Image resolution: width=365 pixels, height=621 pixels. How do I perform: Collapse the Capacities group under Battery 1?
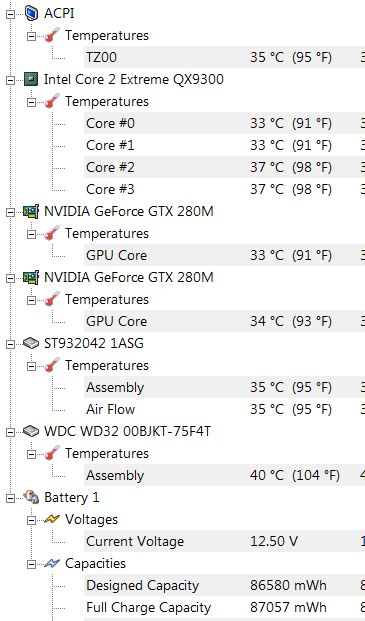pos(31,564)
